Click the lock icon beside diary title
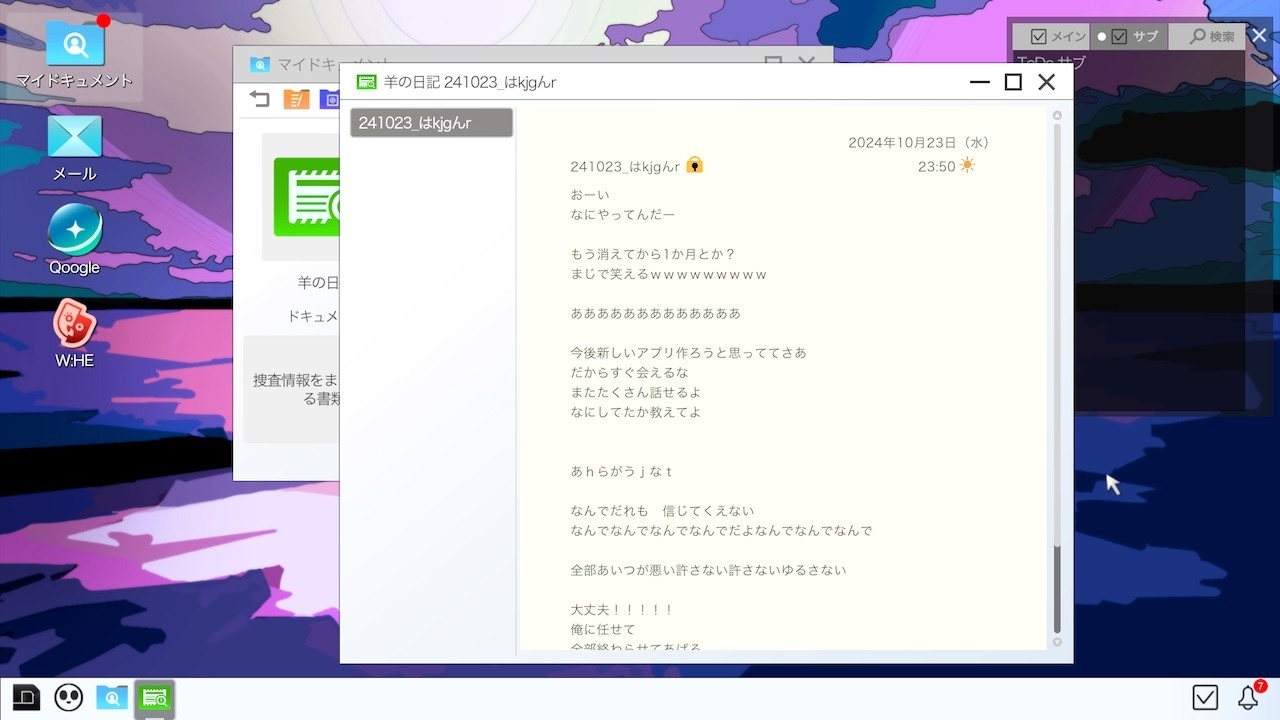Viewport: 1280px width, 720px height. tap(695, 165)
